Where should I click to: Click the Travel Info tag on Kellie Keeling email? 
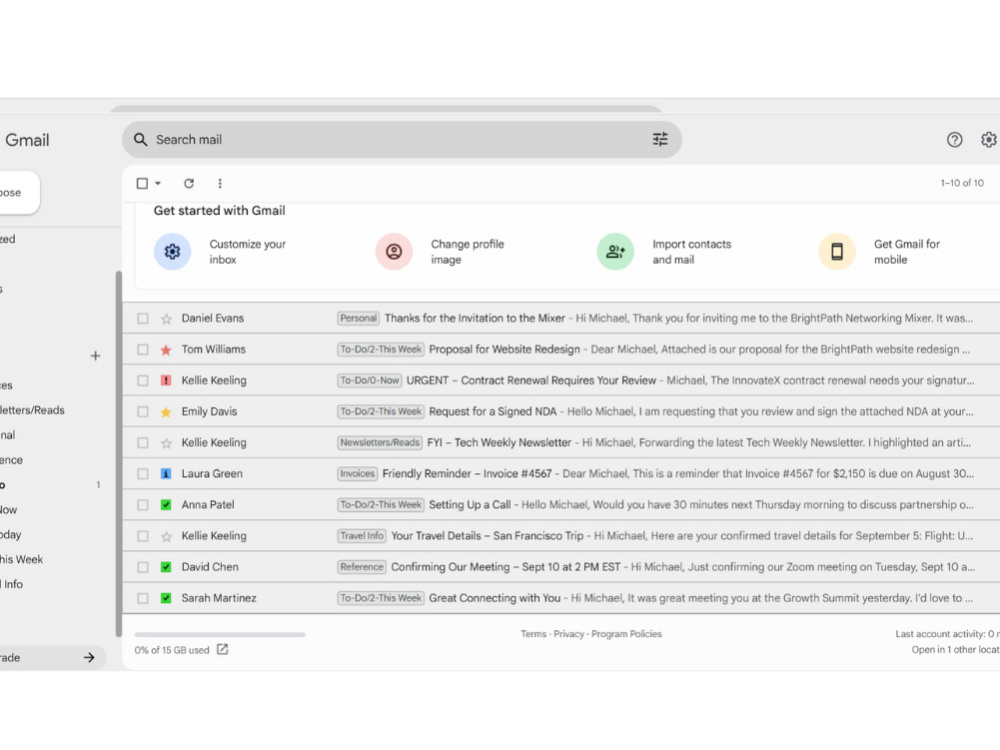[x=362, y=536]
